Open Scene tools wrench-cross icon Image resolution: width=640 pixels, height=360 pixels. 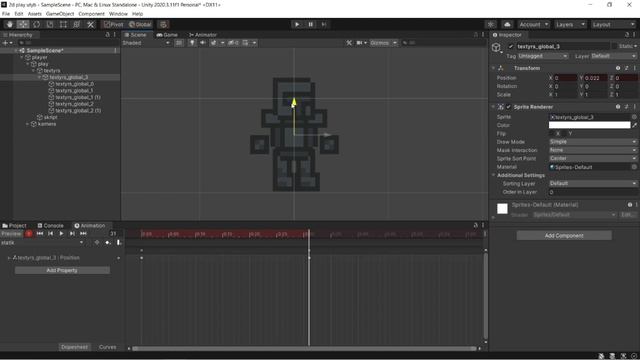click(349, 43)
